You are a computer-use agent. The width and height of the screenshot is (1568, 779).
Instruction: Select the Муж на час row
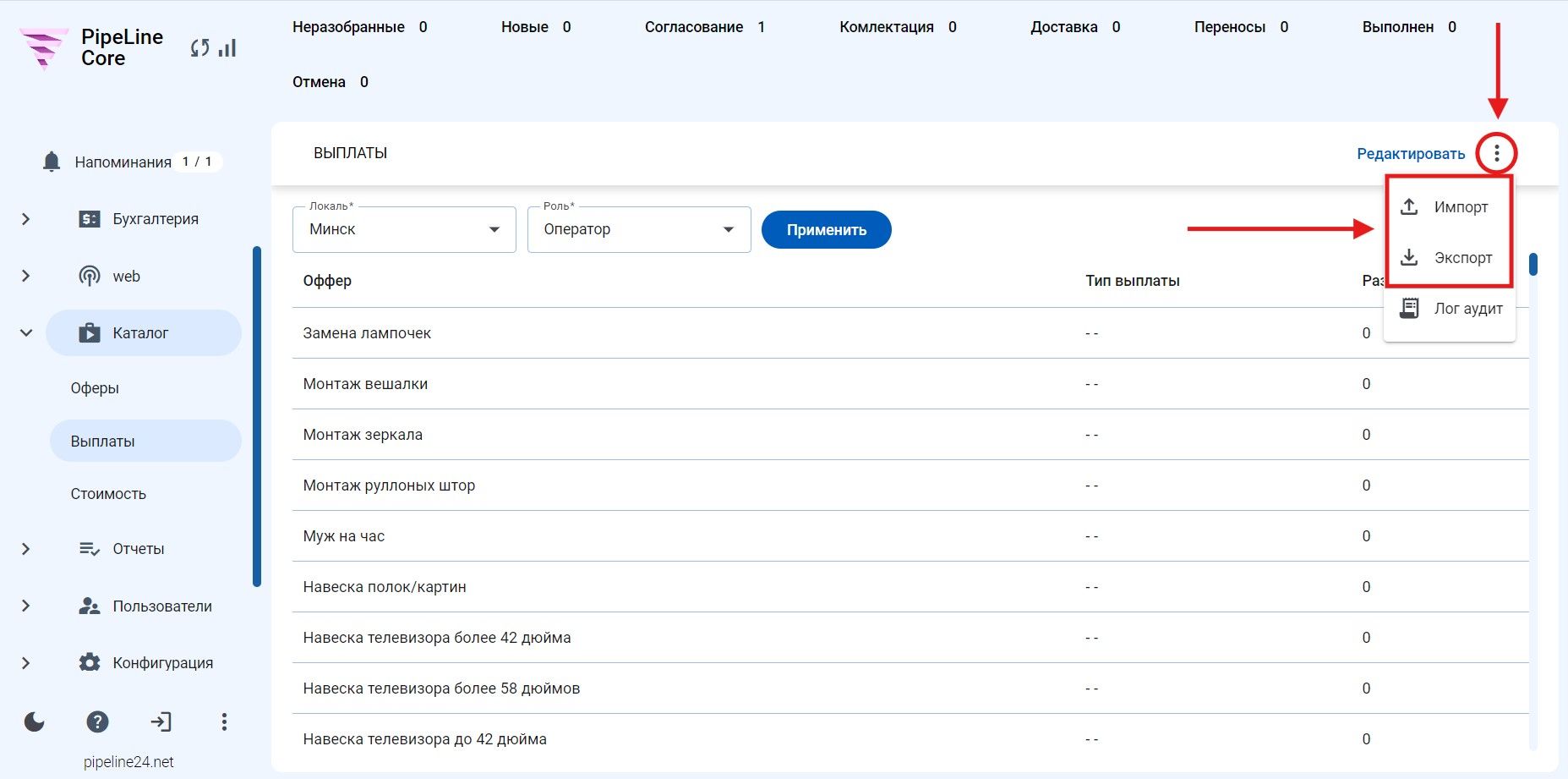(x=910, y=536)
